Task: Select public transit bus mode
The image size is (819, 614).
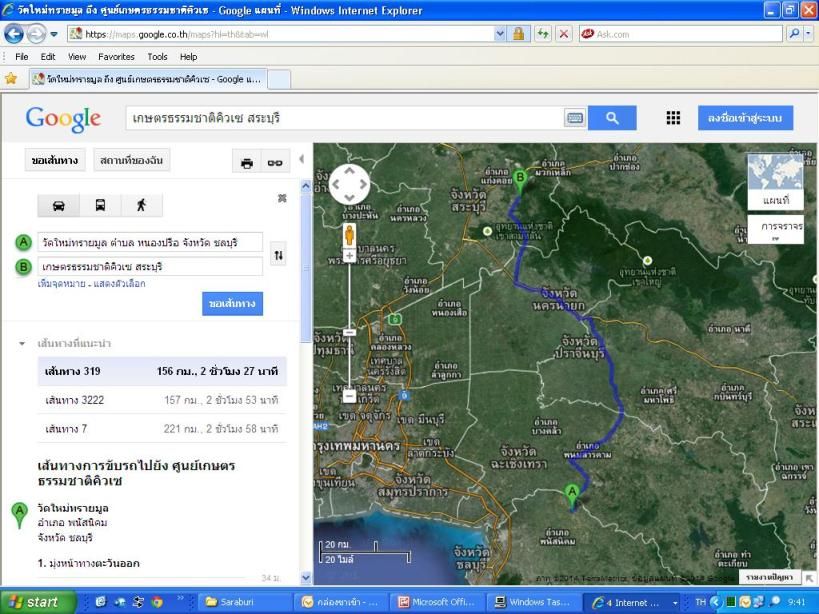Action: click(100, 205)
